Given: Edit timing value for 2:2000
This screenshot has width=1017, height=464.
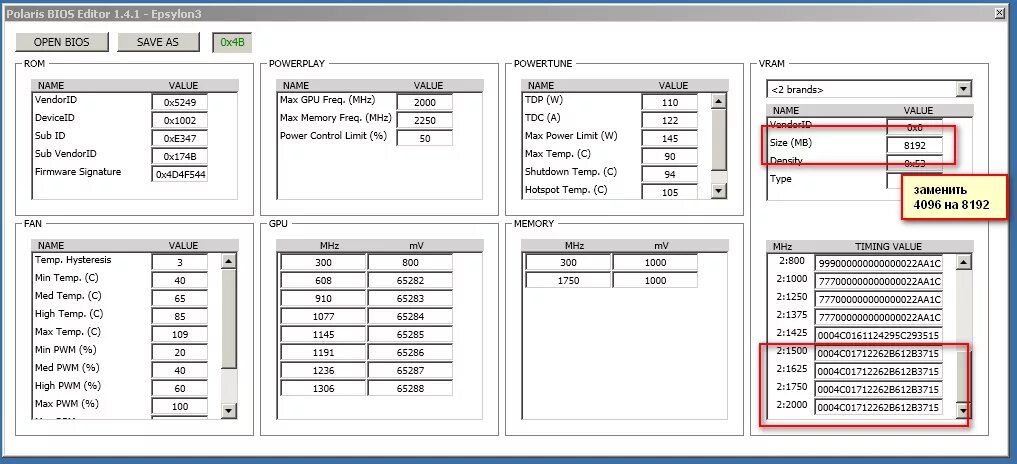Looking at the screenshot, I should tap(879, 407).
